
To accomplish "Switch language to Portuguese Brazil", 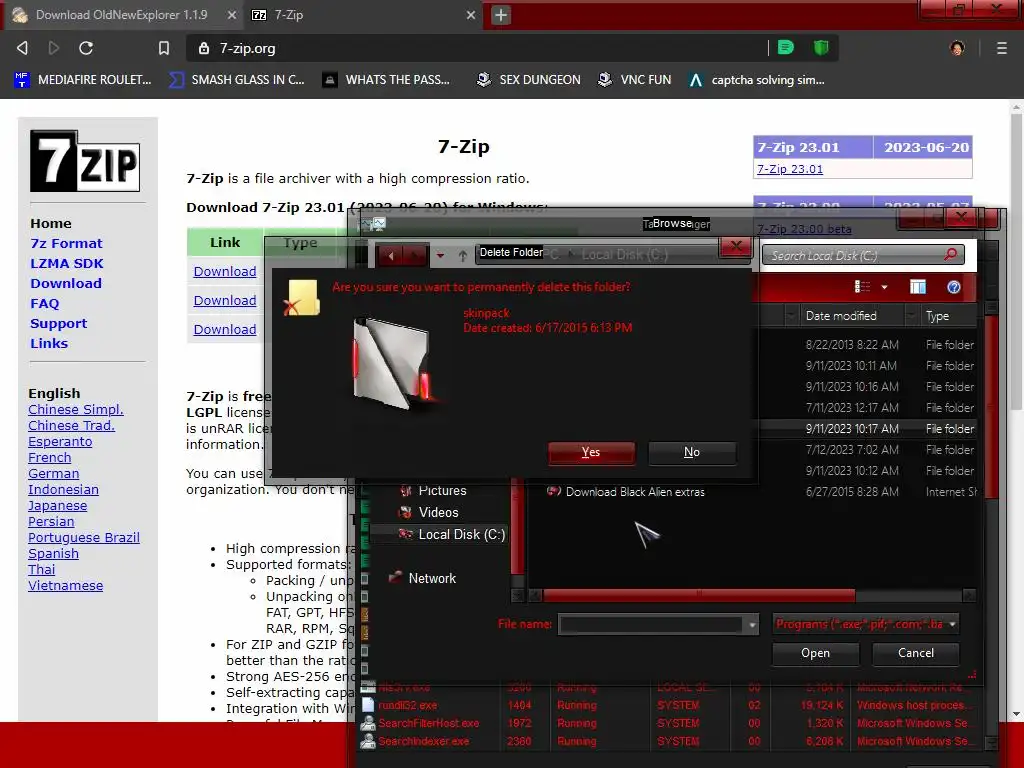I will tap(84, 537).
